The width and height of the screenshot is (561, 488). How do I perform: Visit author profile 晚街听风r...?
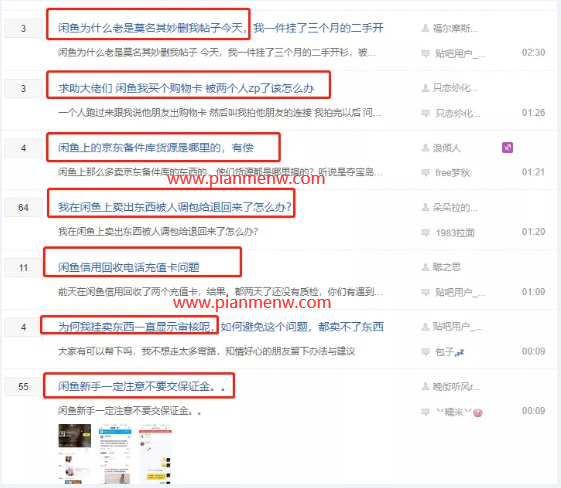coord(457,386)
